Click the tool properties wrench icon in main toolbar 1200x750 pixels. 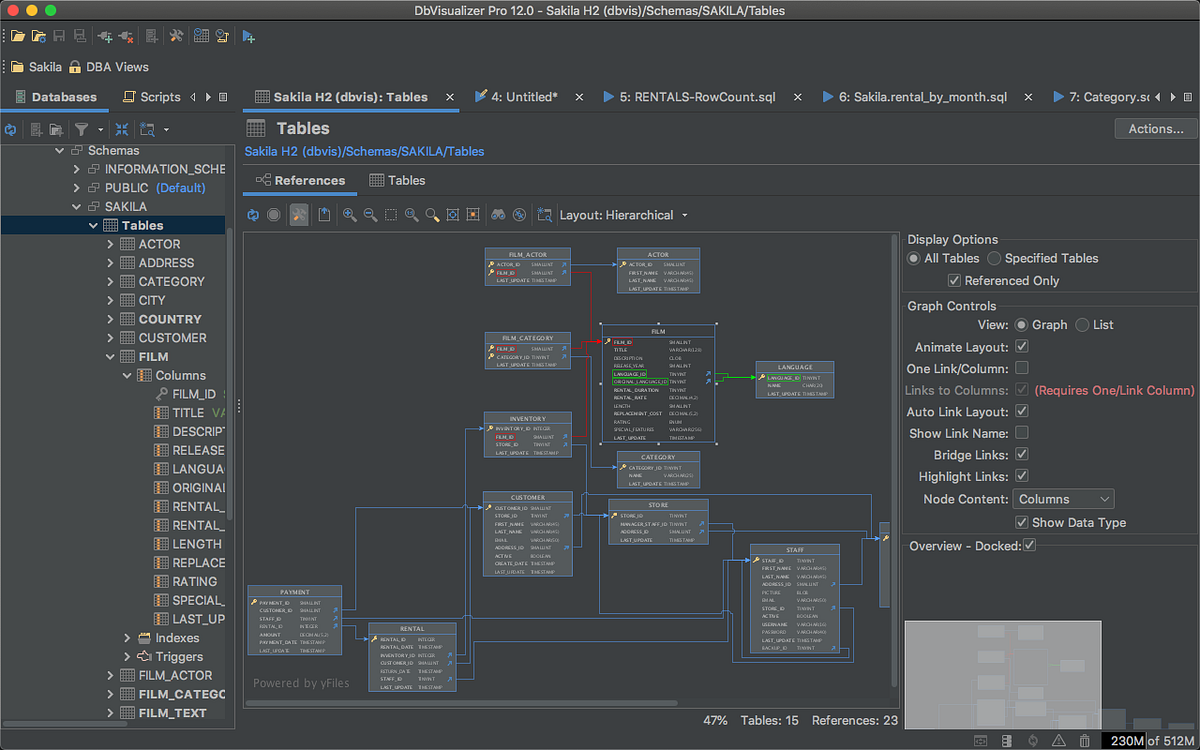176,37
